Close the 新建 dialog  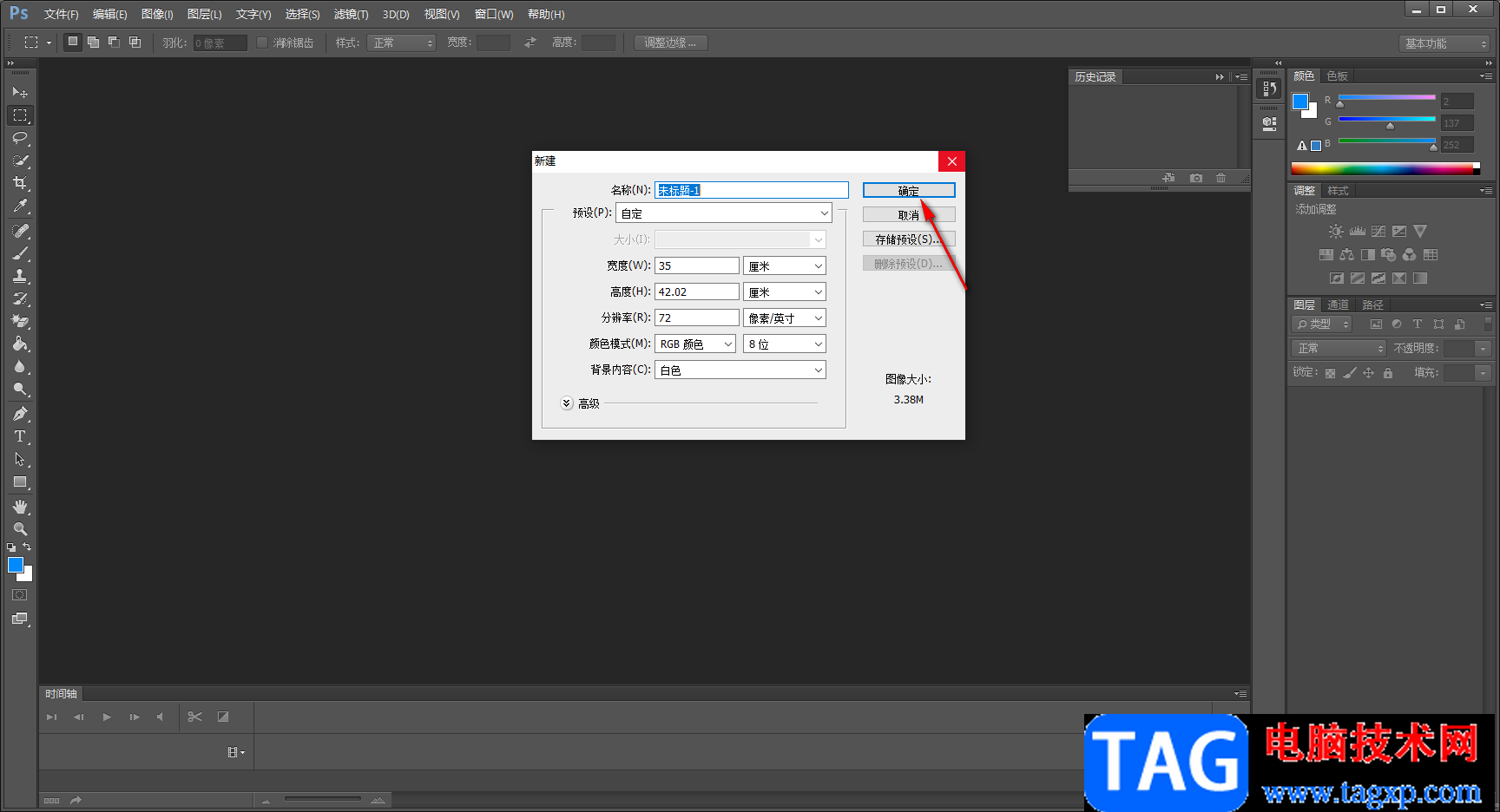(951, 161)
